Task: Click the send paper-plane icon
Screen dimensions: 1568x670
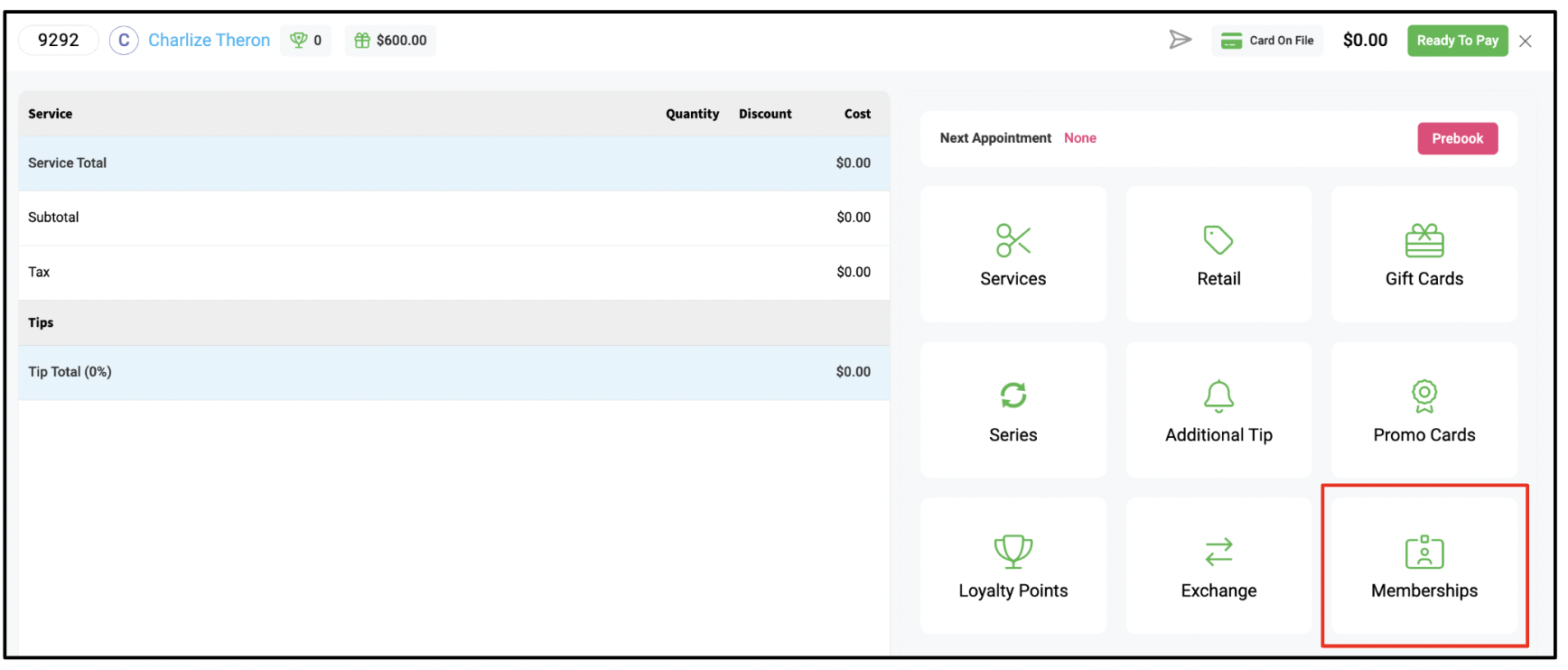Action: [1180, 40]
